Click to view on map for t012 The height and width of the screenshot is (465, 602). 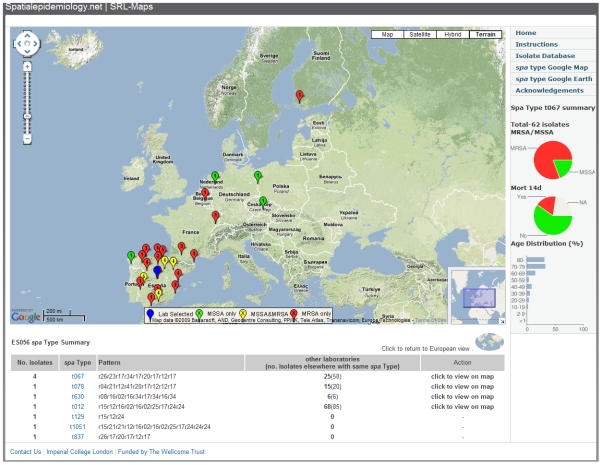click(462, 406)
